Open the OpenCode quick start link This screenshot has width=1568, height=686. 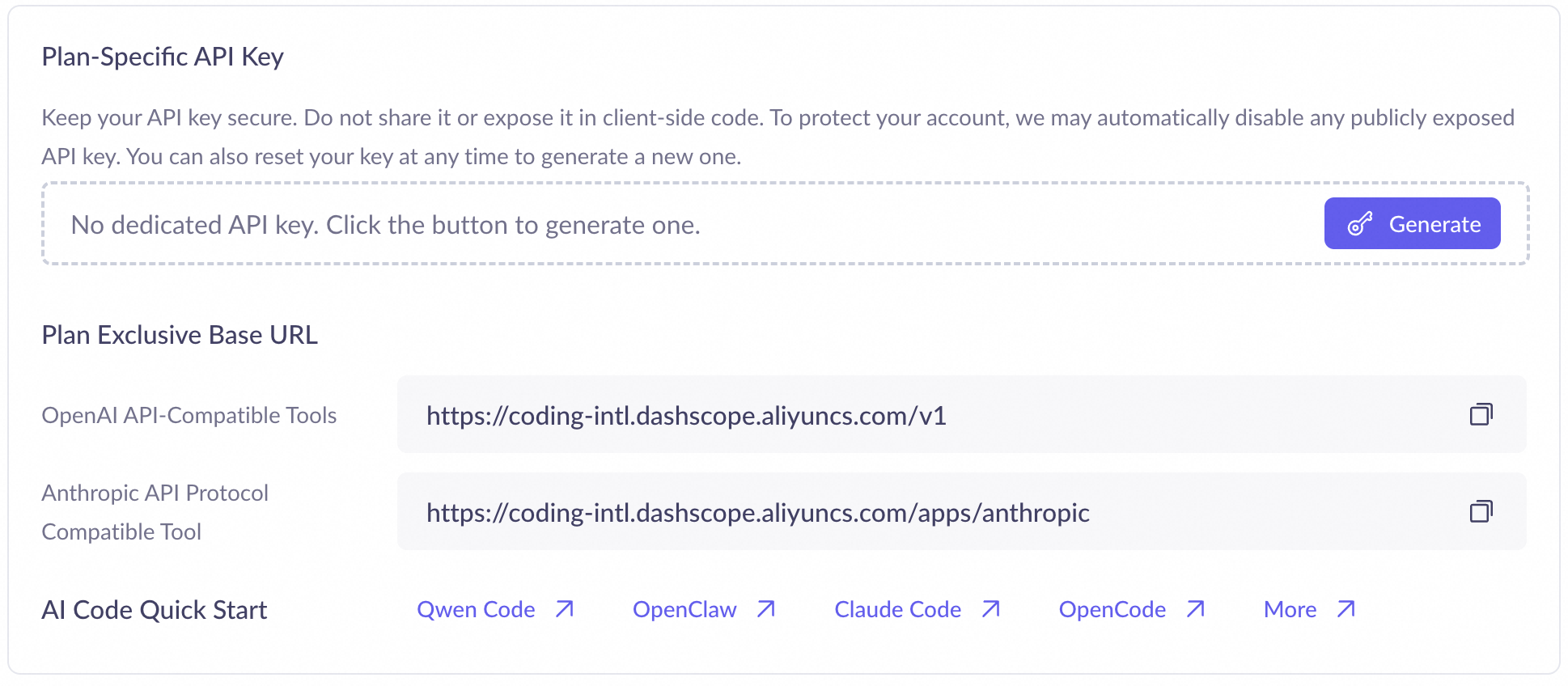click(1112, 609)
